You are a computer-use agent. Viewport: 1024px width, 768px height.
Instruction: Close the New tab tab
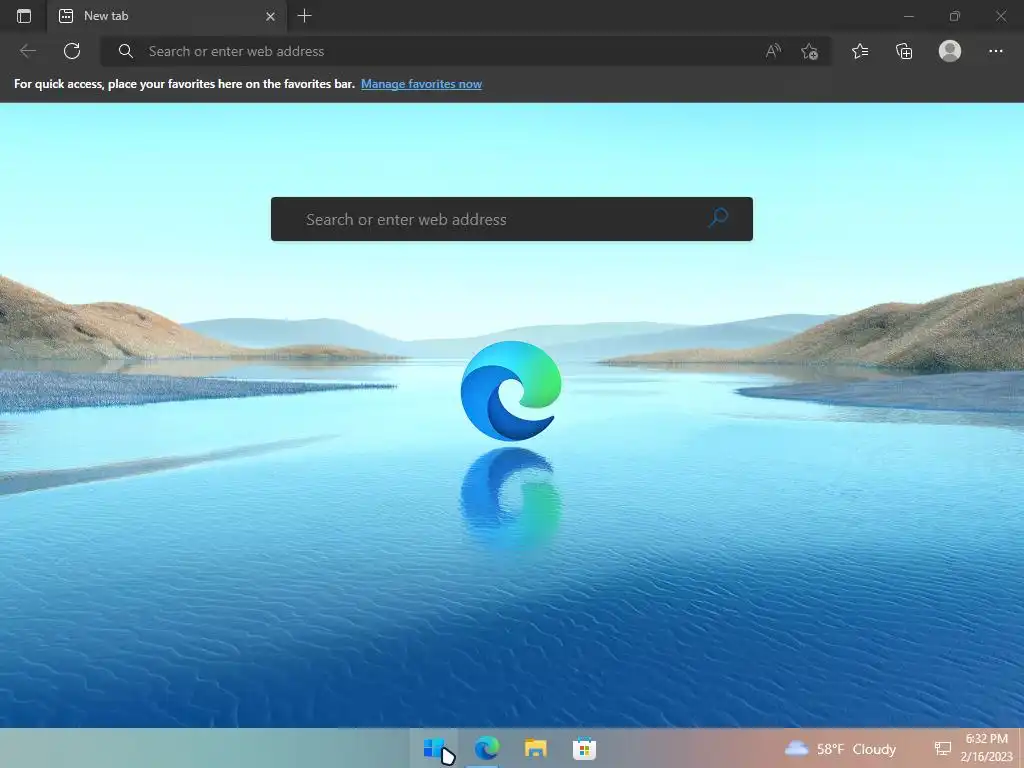pyautogui.click(x=270, y=16)
